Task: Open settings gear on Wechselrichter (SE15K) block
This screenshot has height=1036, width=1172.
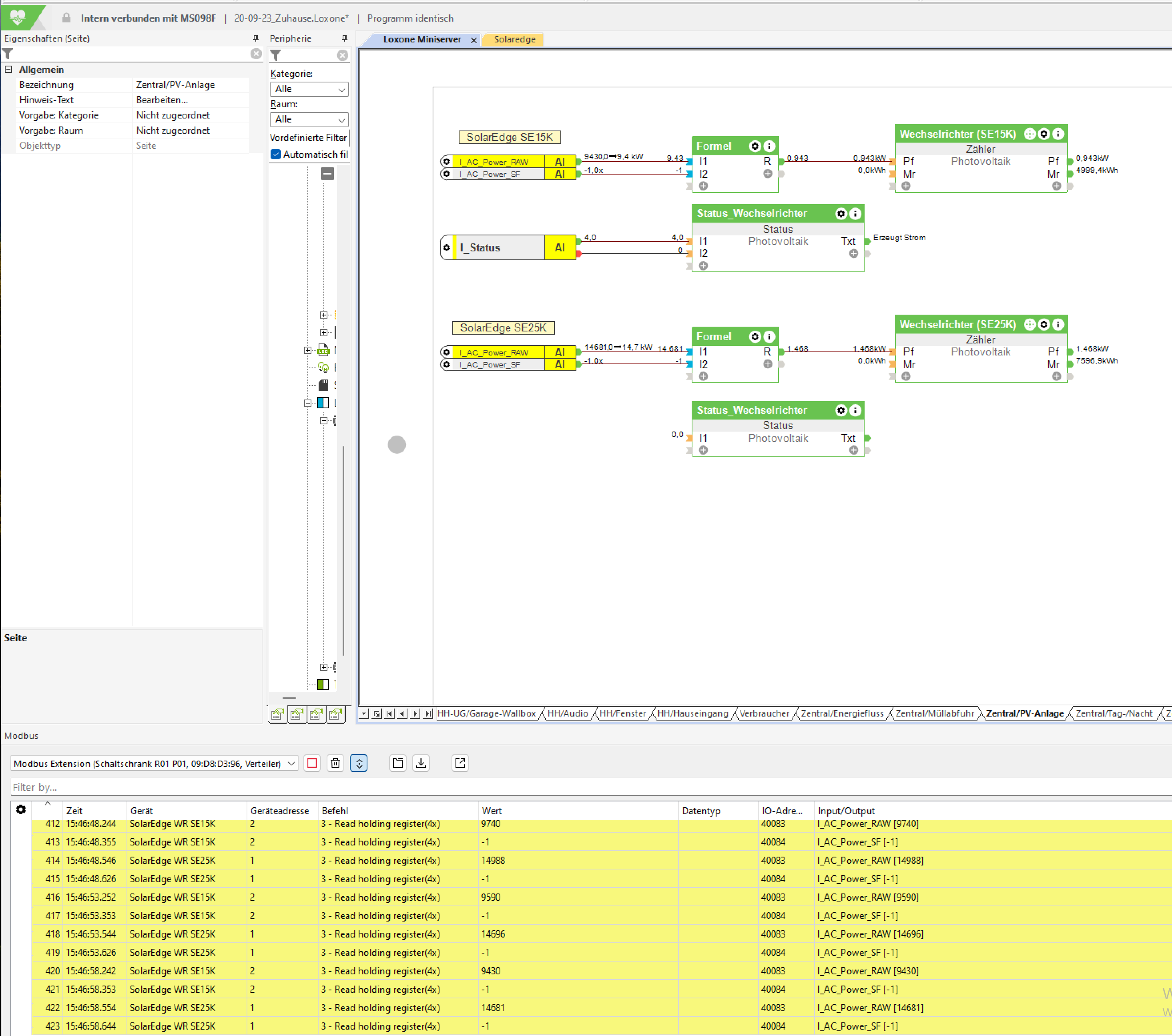Action: (1044, 134)
